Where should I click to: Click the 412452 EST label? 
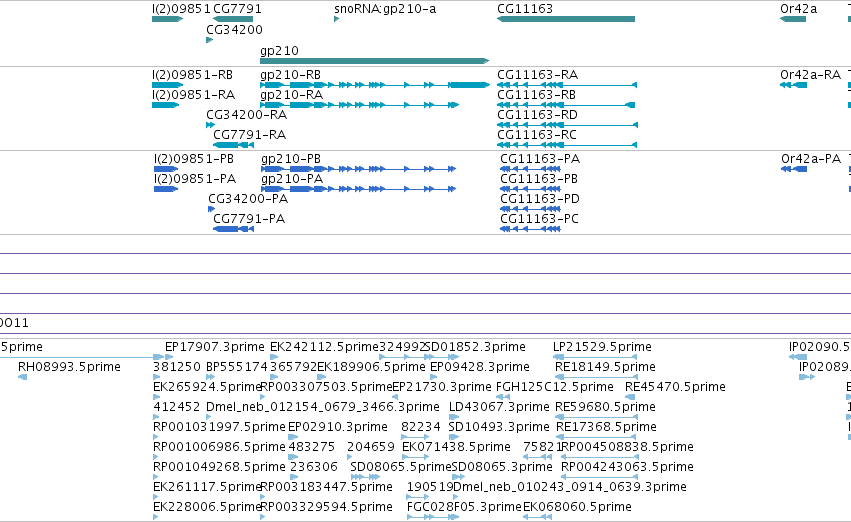[x=177, y=407]
